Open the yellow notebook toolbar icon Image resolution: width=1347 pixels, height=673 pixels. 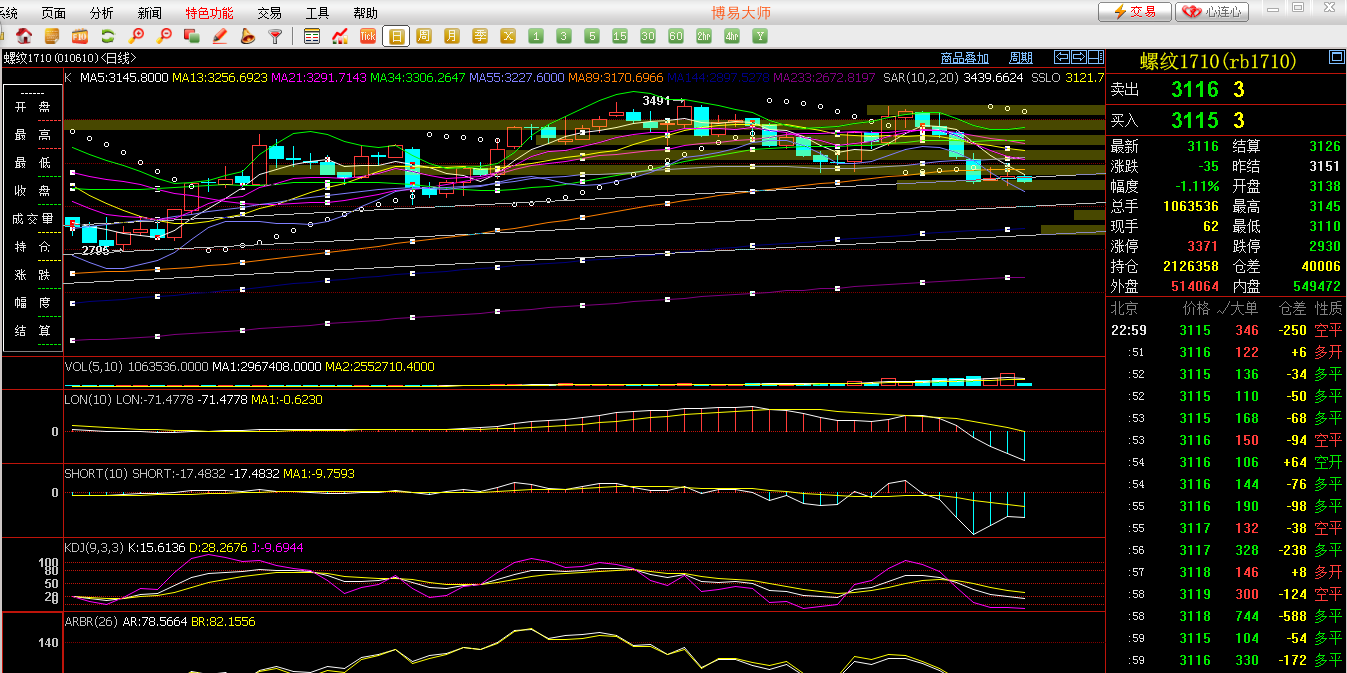51,36
